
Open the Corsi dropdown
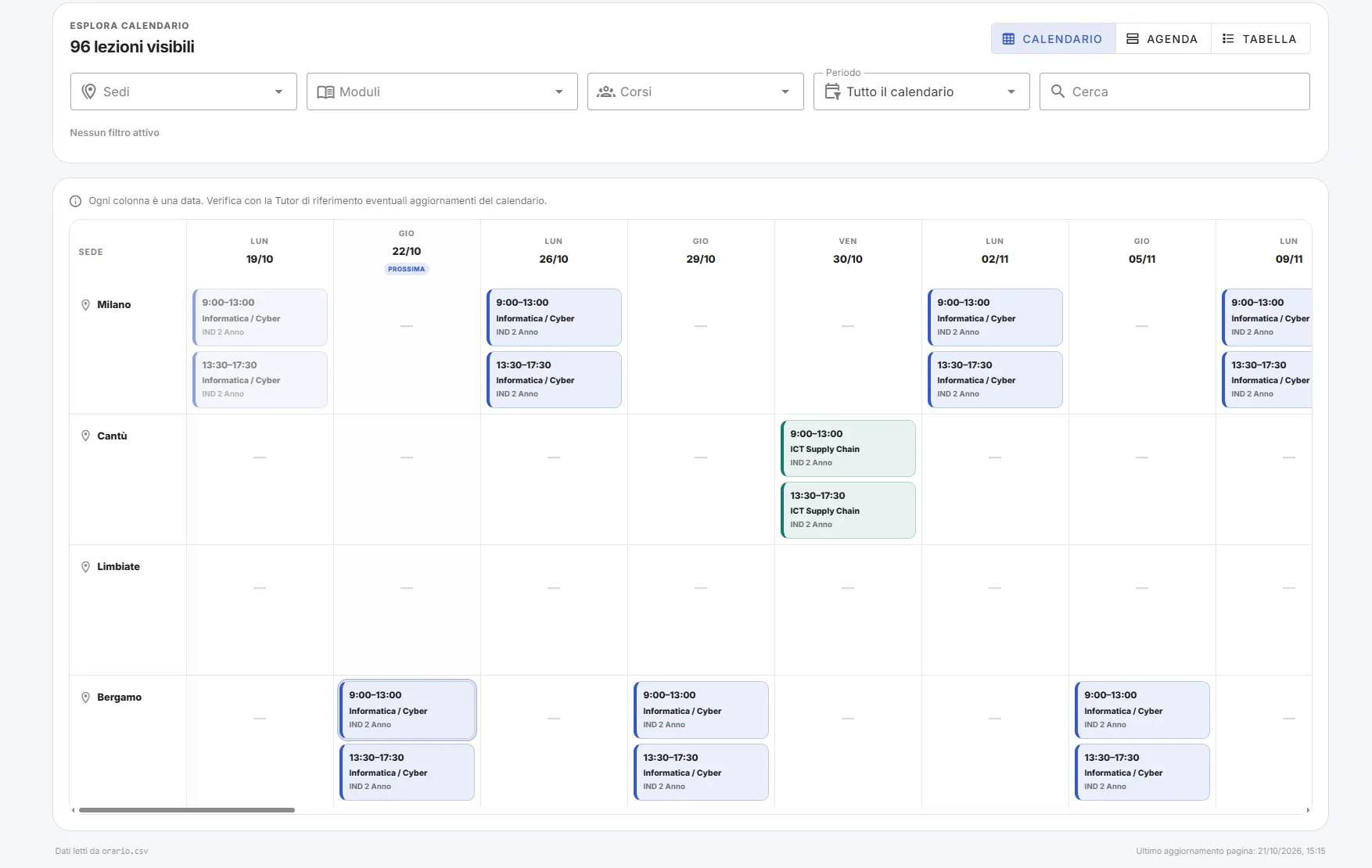coord(695,91)
